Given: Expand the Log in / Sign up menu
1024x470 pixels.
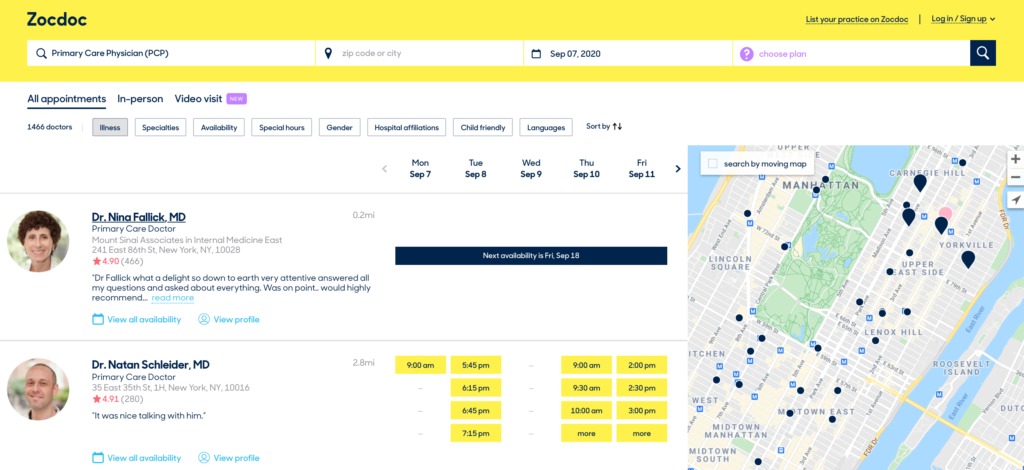Looking at the screenshot, I should pos(963,19).
